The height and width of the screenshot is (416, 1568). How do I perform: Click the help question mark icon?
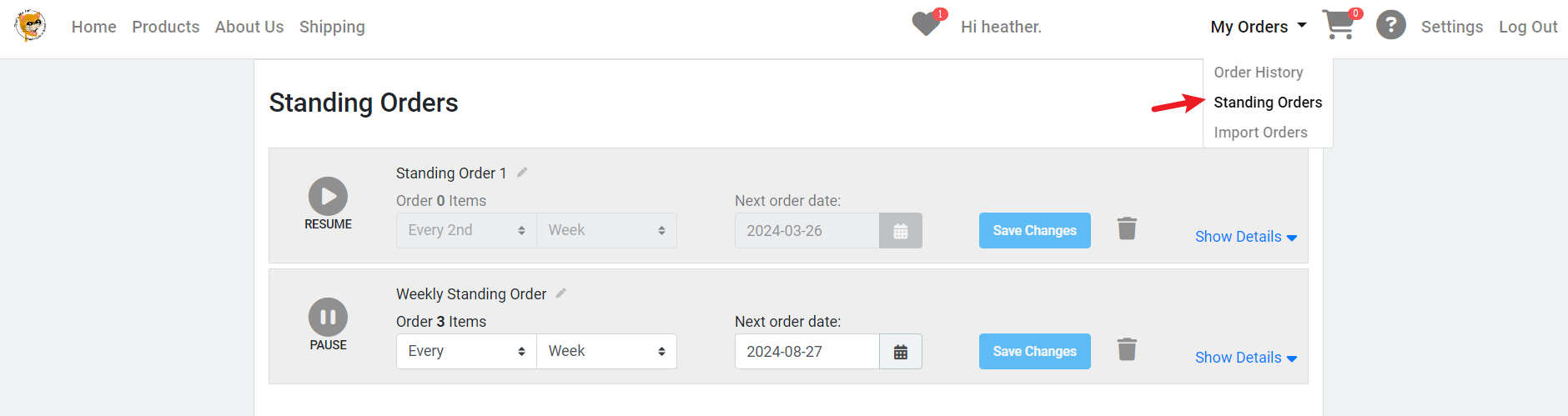pyautogui.click(x=1391, y=25)
